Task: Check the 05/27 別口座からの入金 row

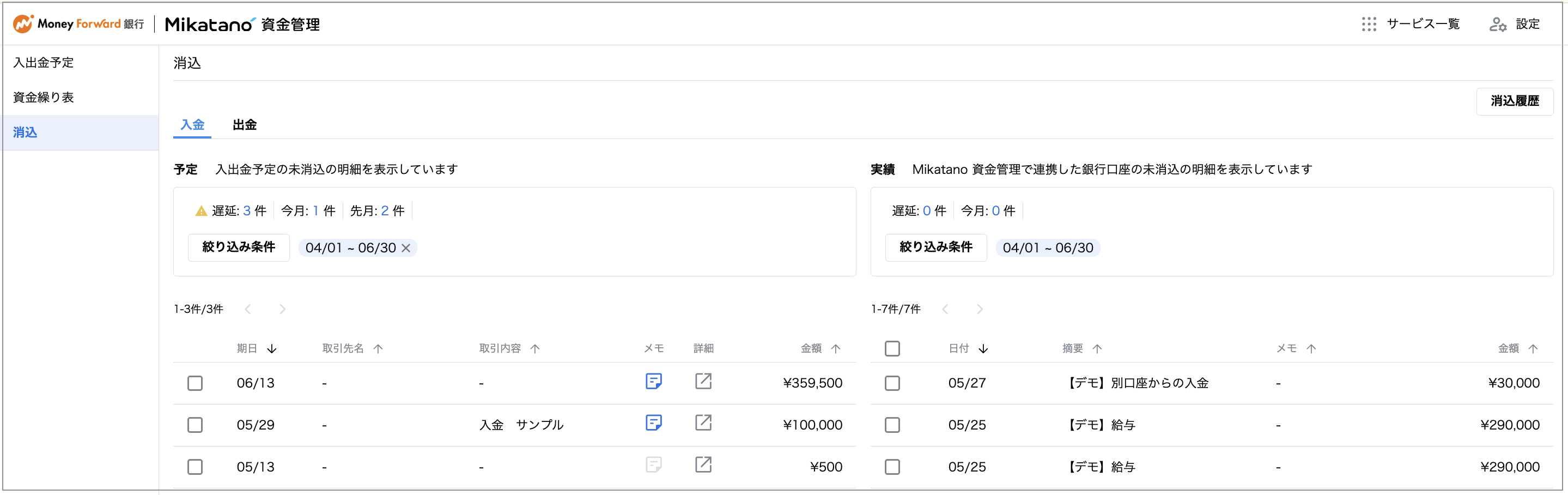Action: [x=892, y=383]
